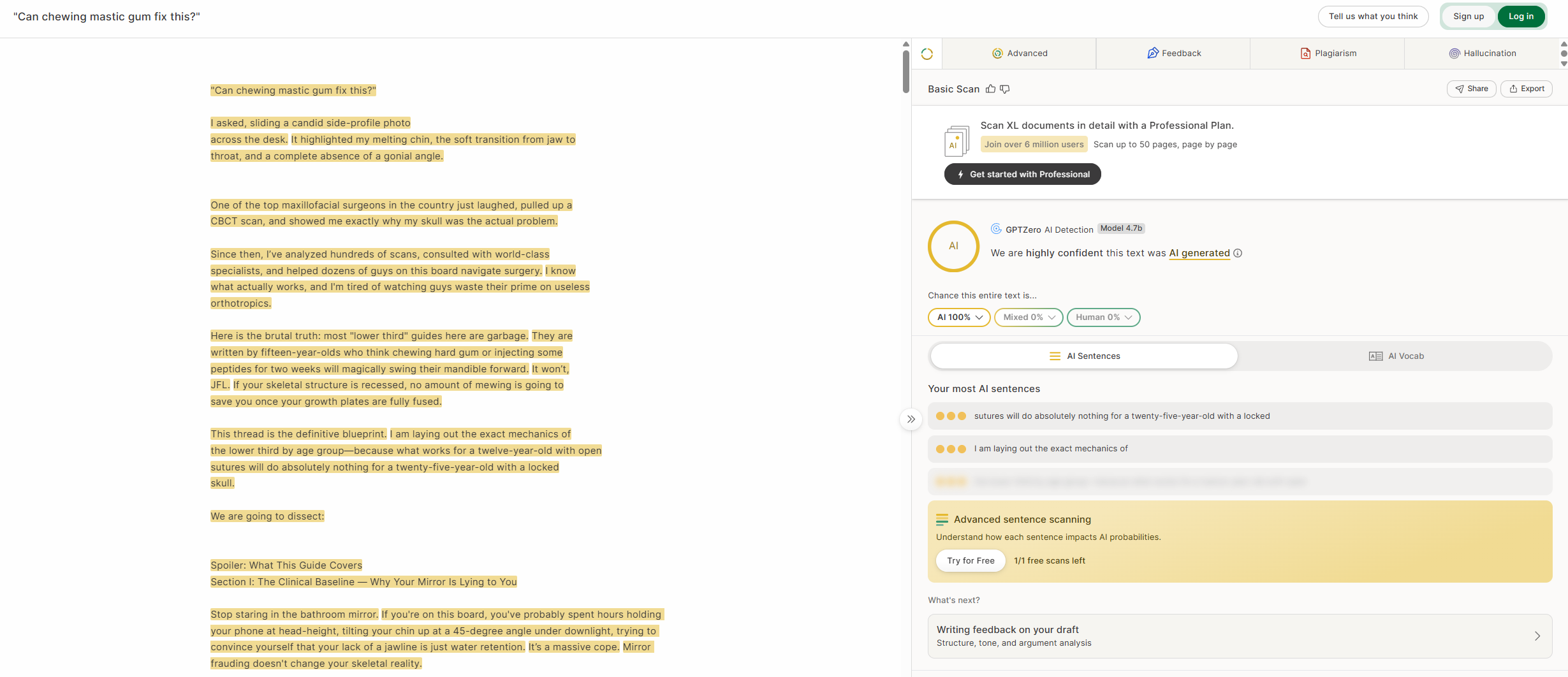Click Tell us what you think
The height and width of the screenshot is (677, 1568).
click(x=1373, y=17)
